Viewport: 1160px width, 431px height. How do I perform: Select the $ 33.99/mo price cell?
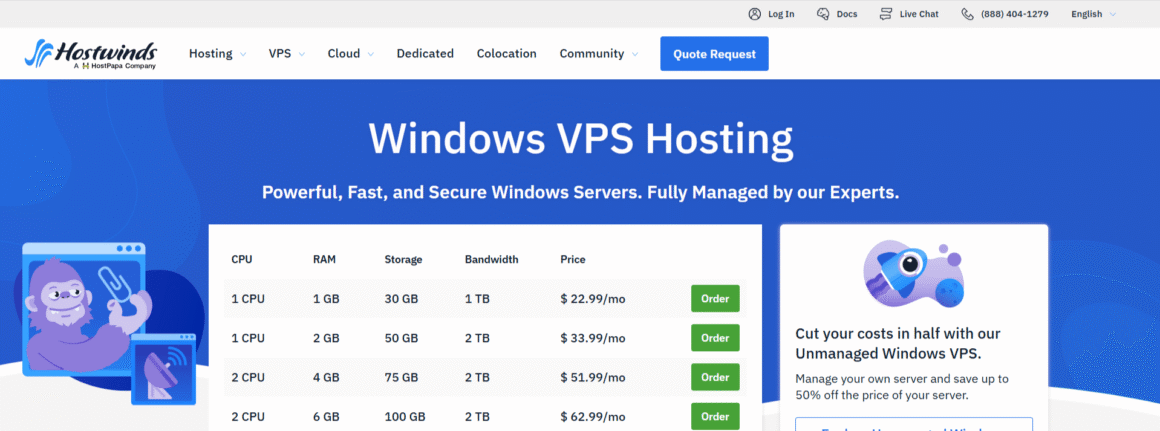[593, 339]
